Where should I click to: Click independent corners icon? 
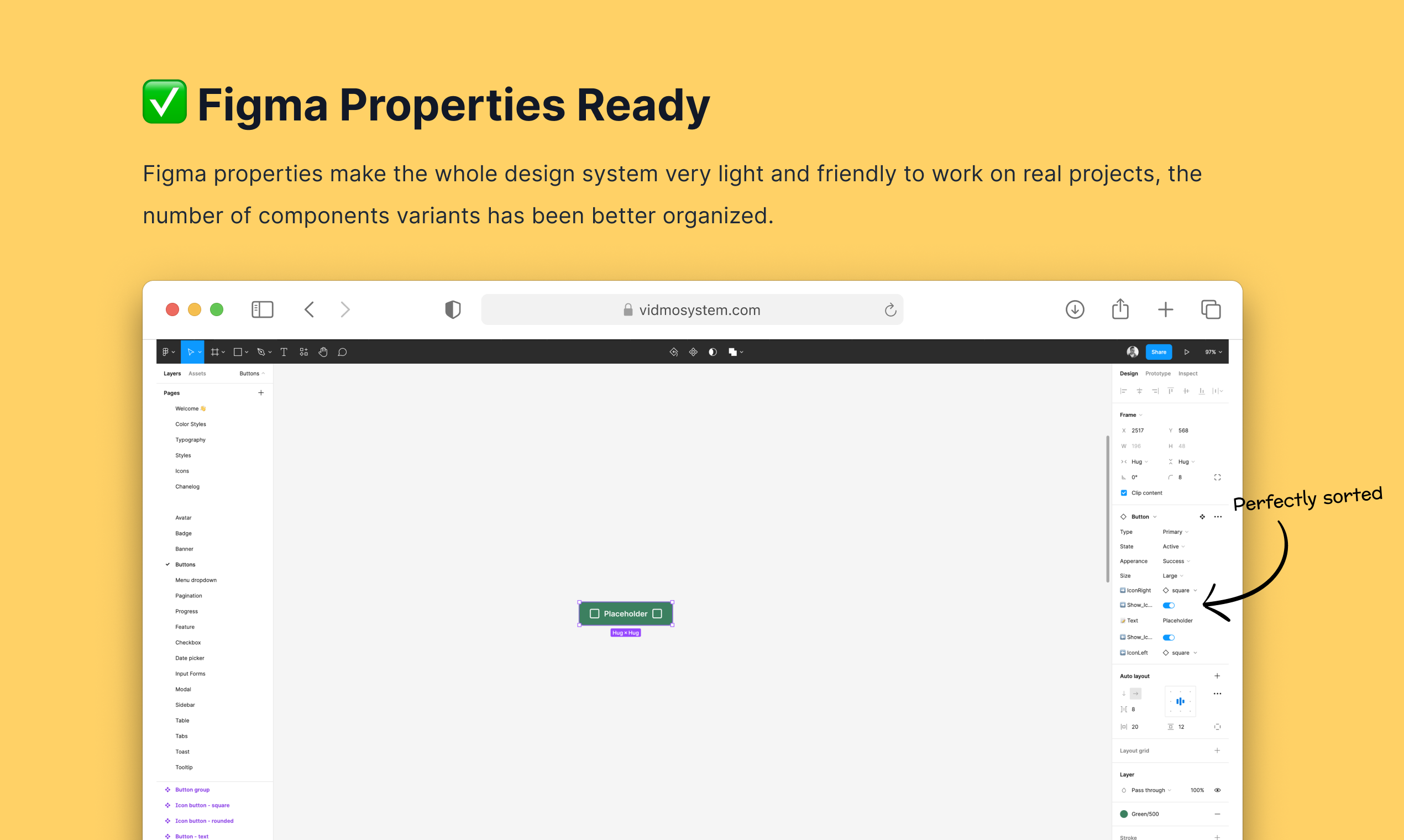tap(1217, 477)
